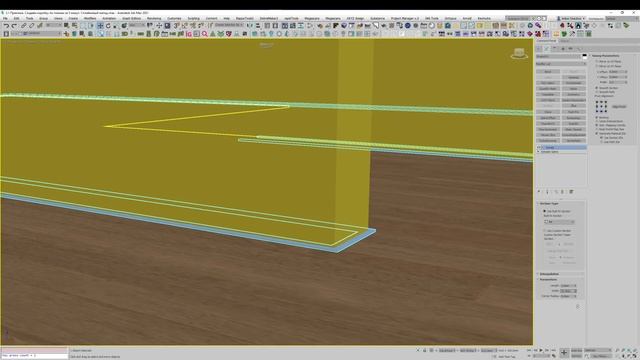Collapse the Section Type rollout
The width and height of the screenshot is (640, 360).
pos(549,203)
